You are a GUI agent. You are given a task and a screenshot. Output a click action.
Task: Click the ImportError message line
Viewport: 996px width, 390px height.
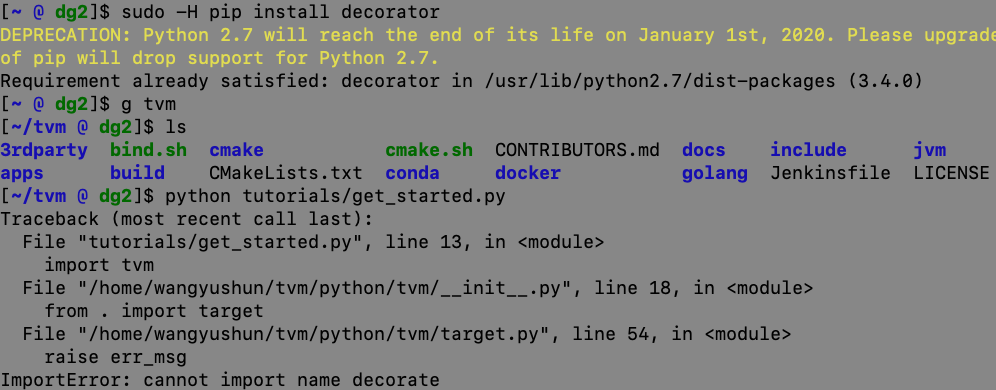(220, 380)
